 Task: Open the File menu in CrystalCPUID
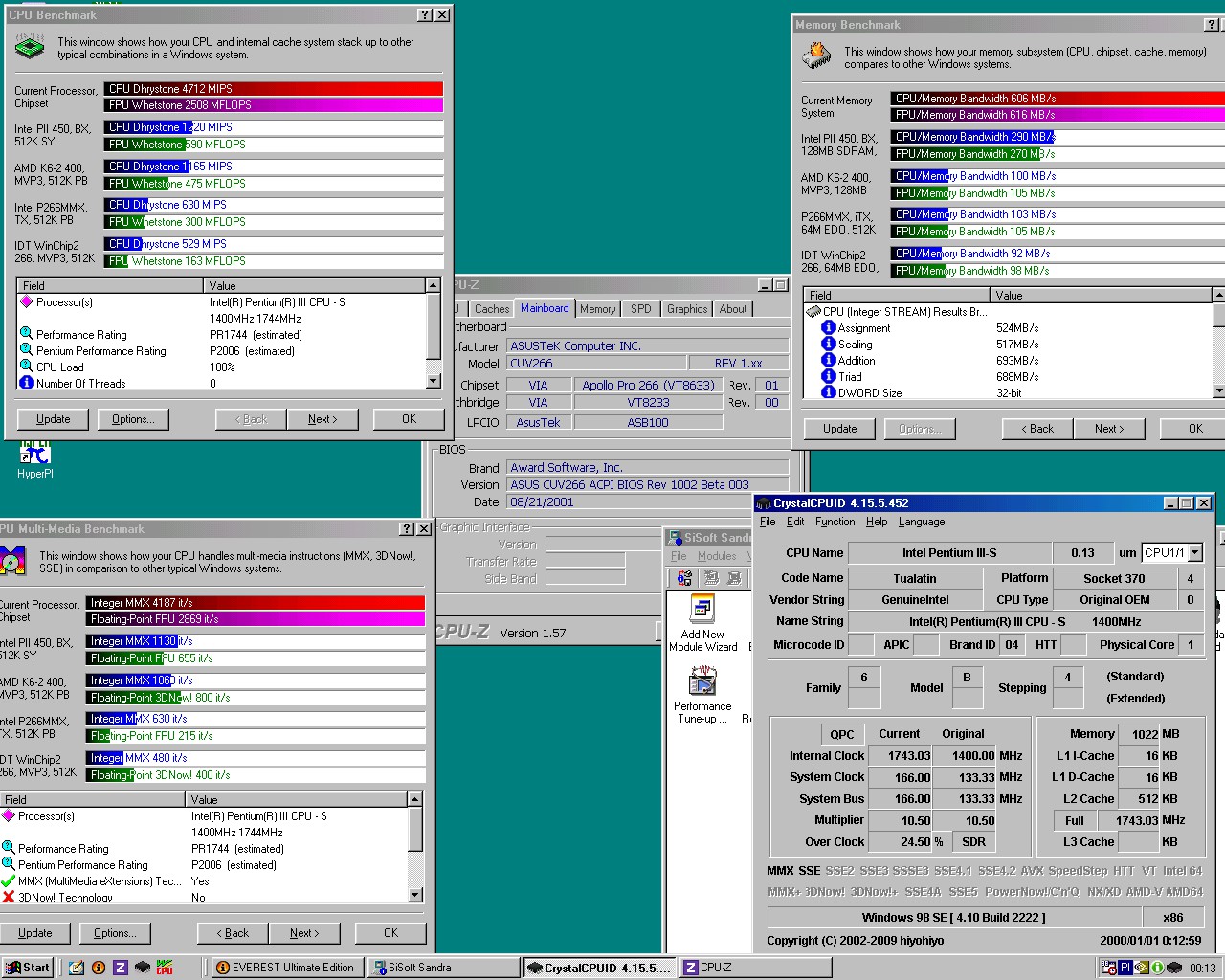pyautogui.click(x=768, y=522)
